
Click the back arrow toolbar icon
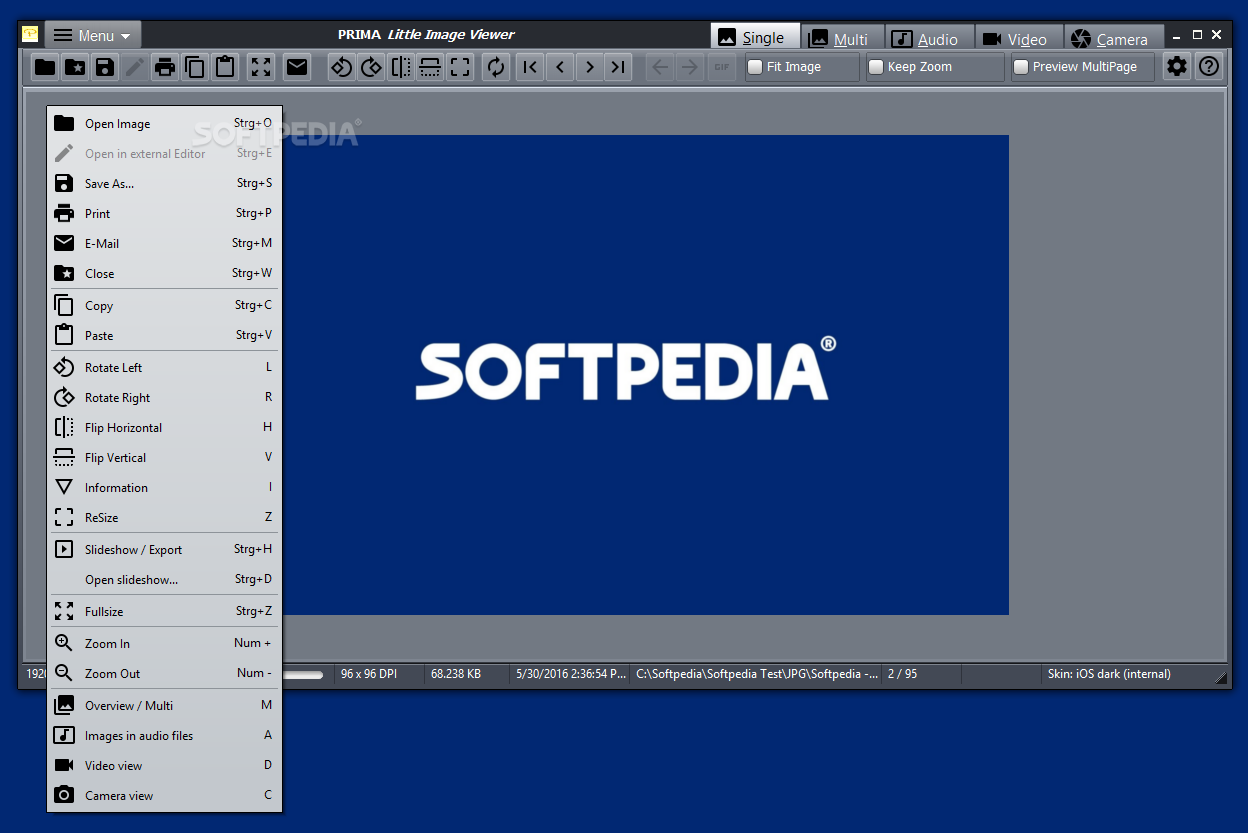click(x=660, y=67)
